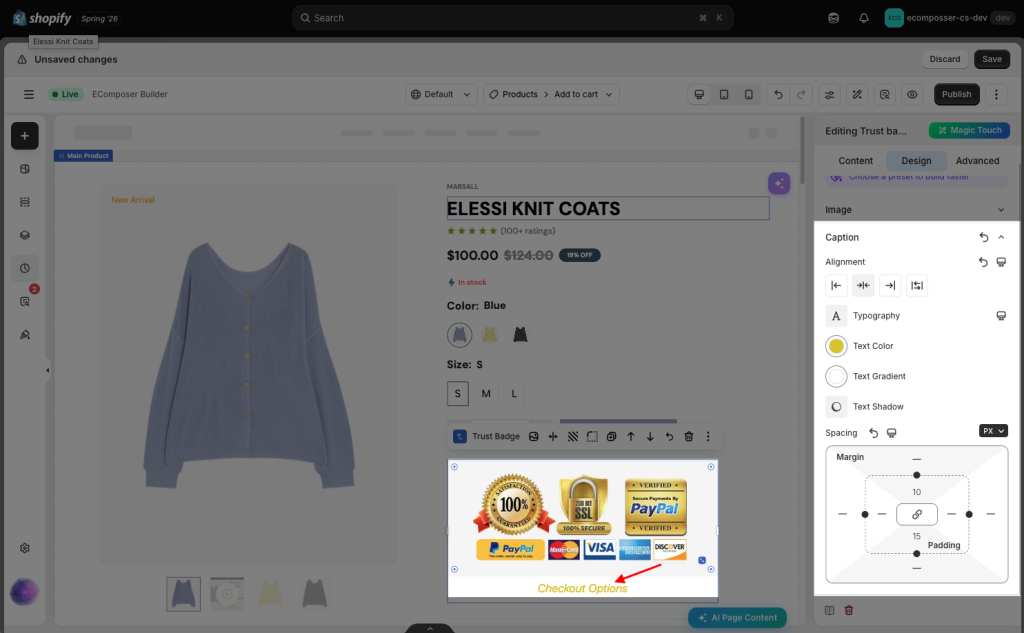Redo the change in builder toolbar
Image resolution: width=1024 pixels, height=633 pixels.
[801, 94]
